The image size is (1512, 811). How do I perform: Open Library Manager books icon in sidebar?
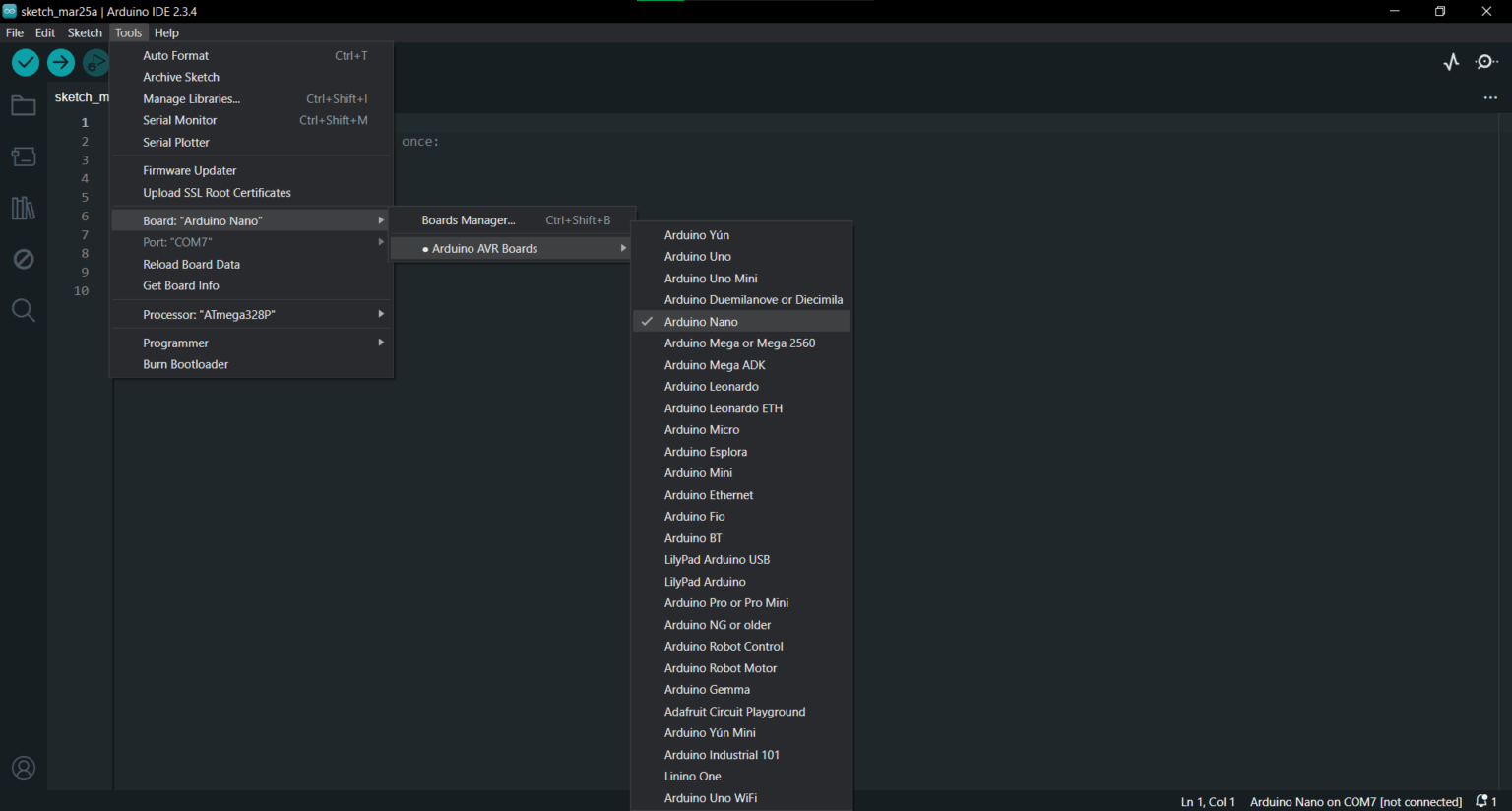coord(24,208)
